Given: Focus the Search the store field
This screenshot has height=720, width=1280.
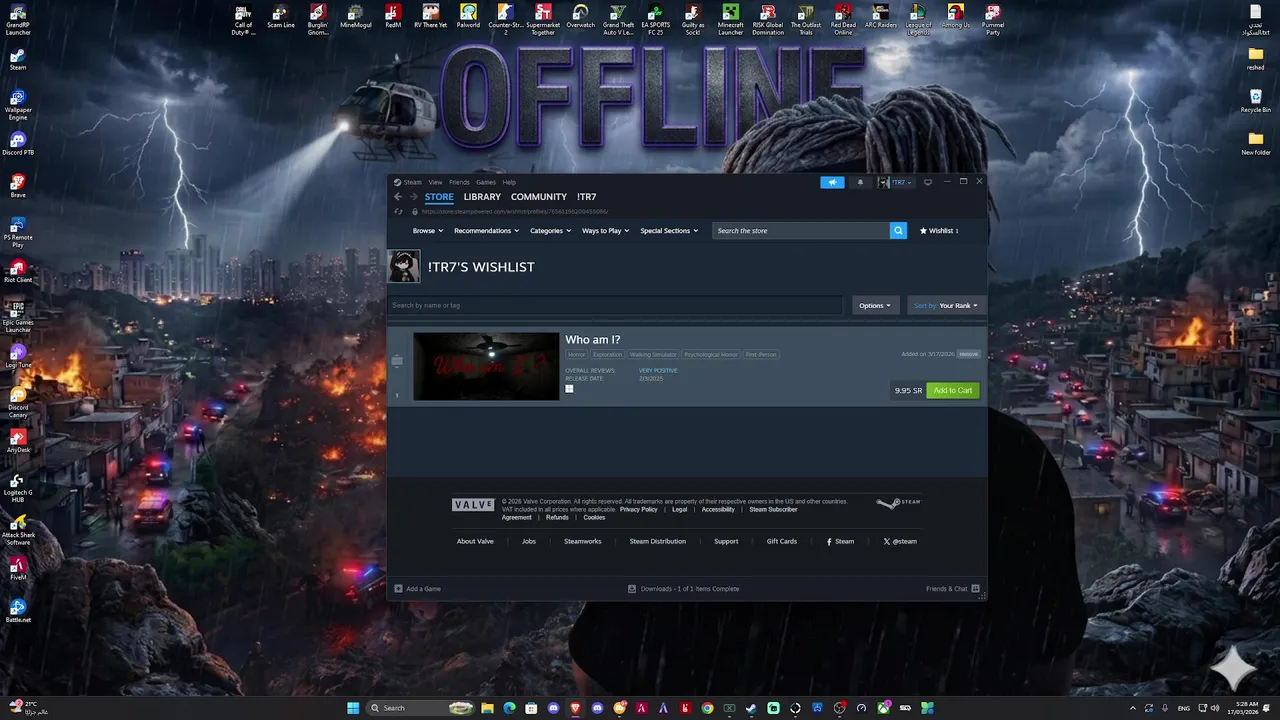Looking at the screenshot, I should pyautogui.click(x=801, y=231).
